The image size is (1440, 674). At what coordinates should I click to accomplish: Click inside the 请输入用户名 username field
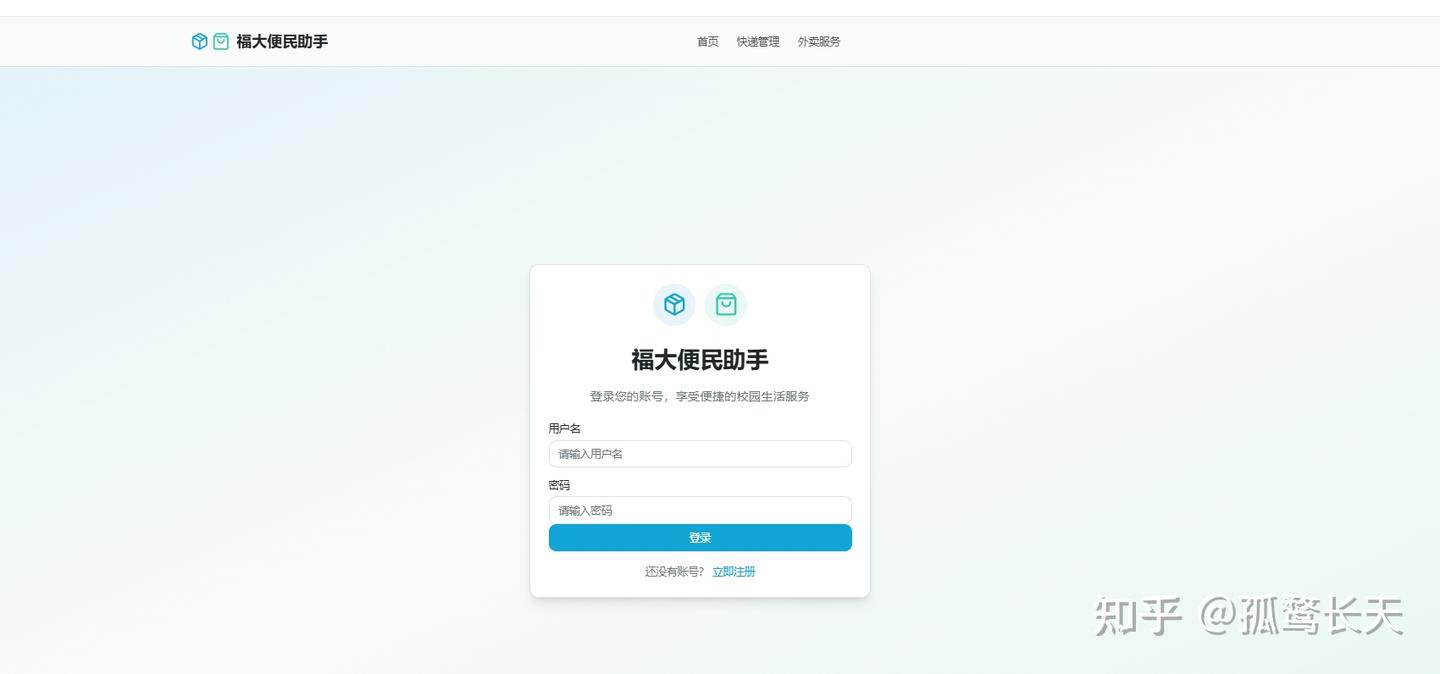click(x=700, y=453)
